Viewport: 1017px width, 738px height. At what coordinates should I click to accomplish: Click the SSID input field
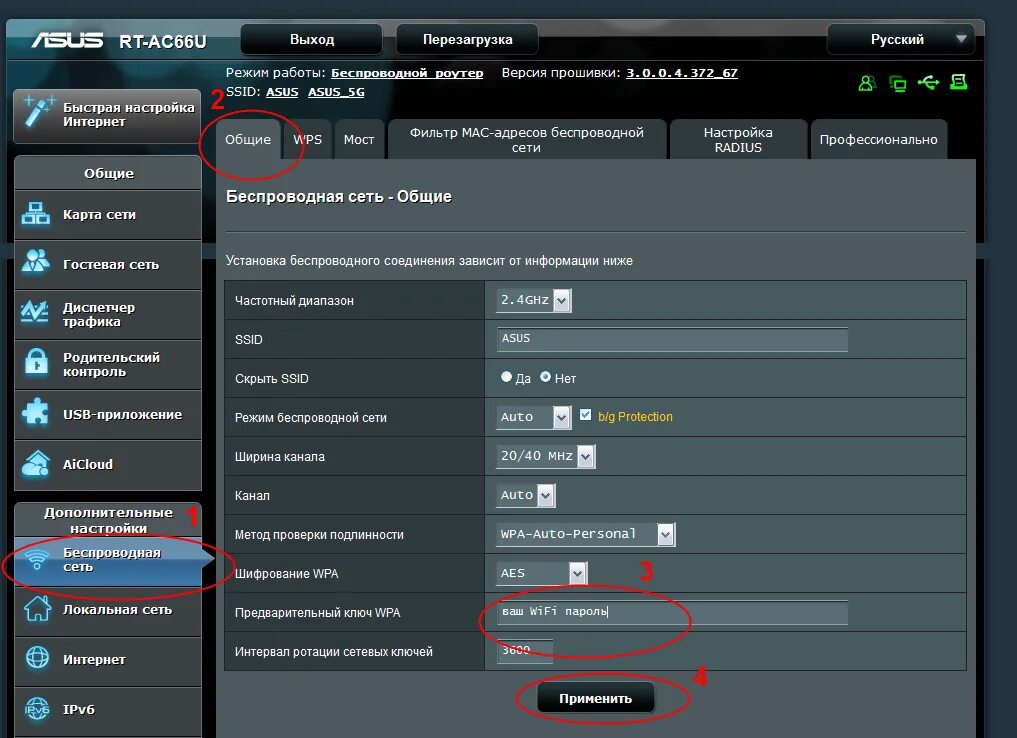(672, 339)
